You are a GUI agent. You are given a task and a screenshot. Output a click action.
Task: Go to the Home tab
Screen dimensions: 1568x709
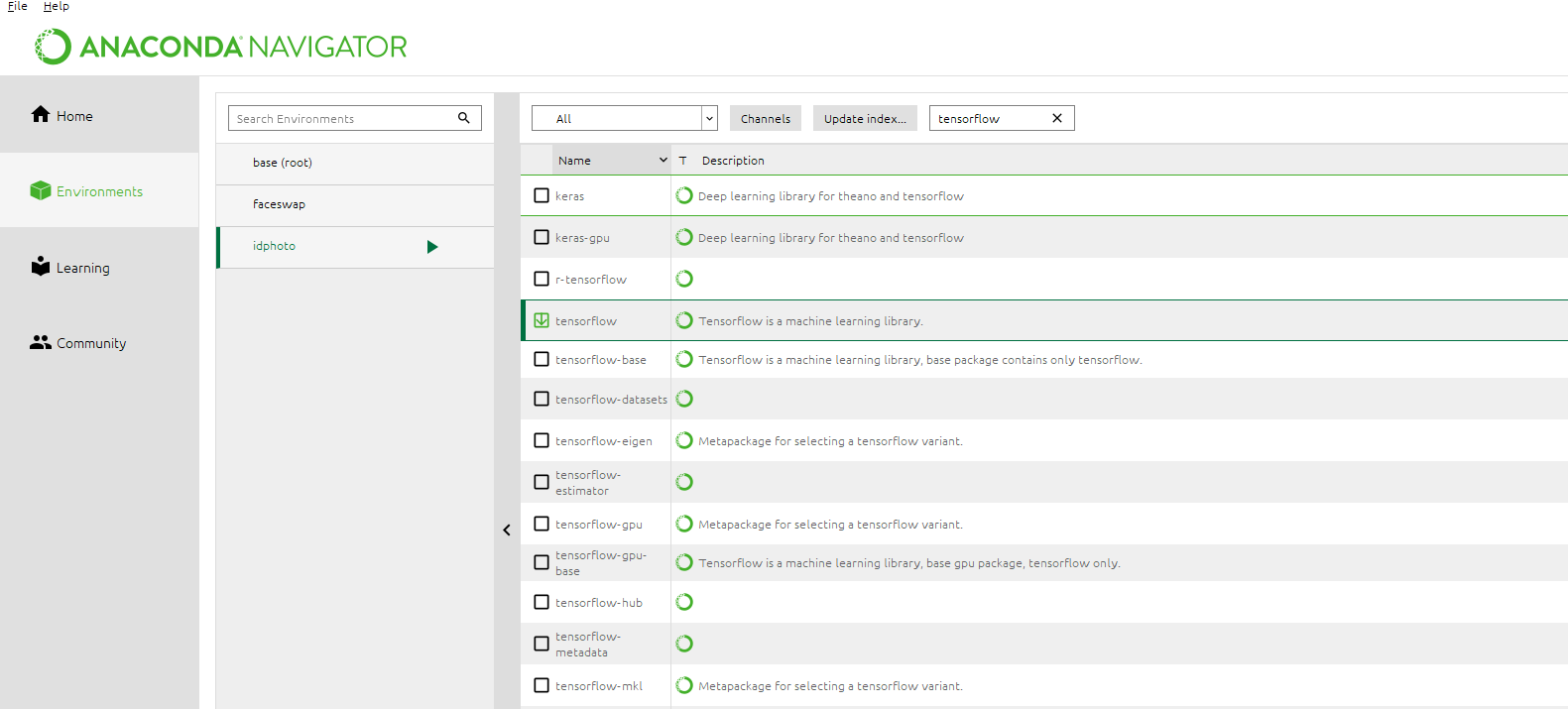click(x=99, y=115)
